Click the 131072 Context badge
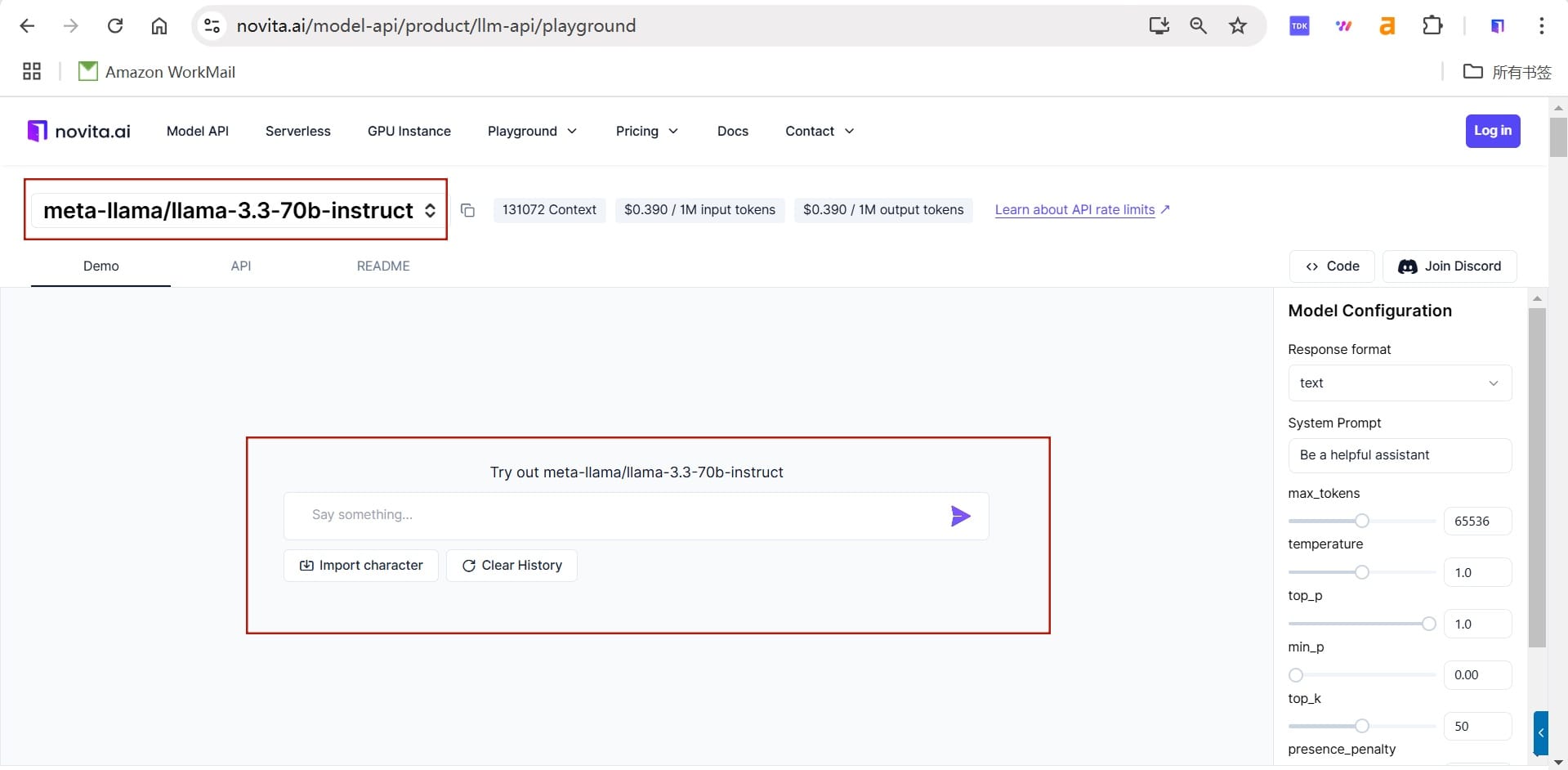Screen dimensions: 1568x770 pyautogui.click(x=550, y=210)
